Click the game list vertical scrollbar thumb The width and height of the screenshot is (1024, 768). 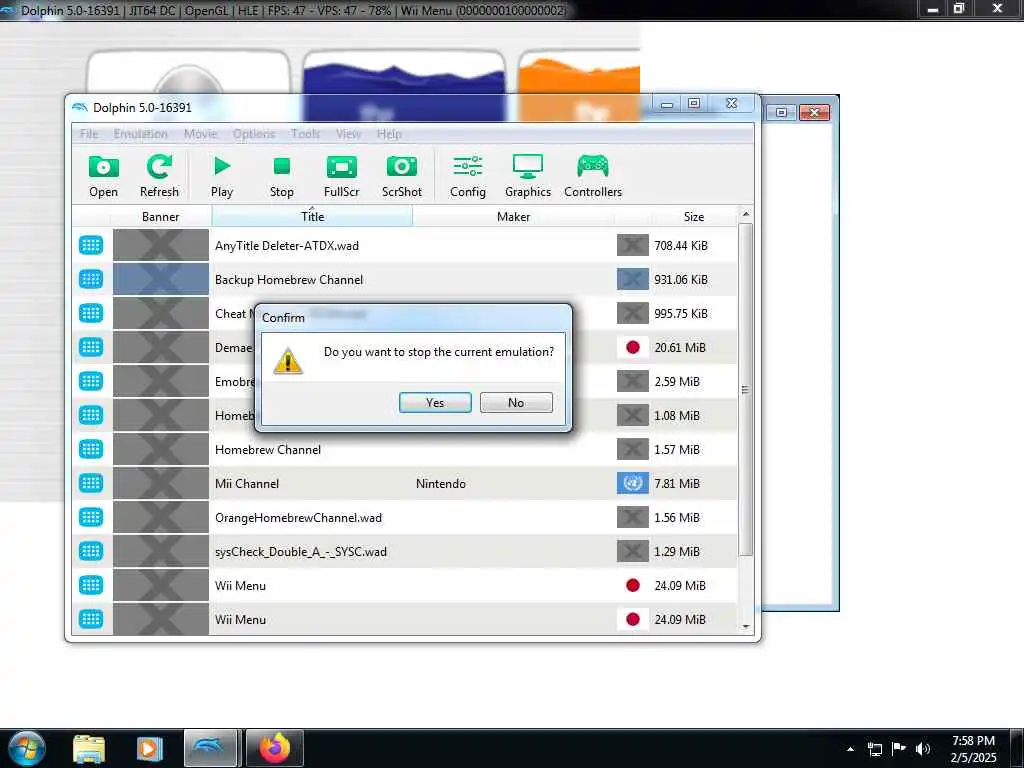tap(746, 390)
